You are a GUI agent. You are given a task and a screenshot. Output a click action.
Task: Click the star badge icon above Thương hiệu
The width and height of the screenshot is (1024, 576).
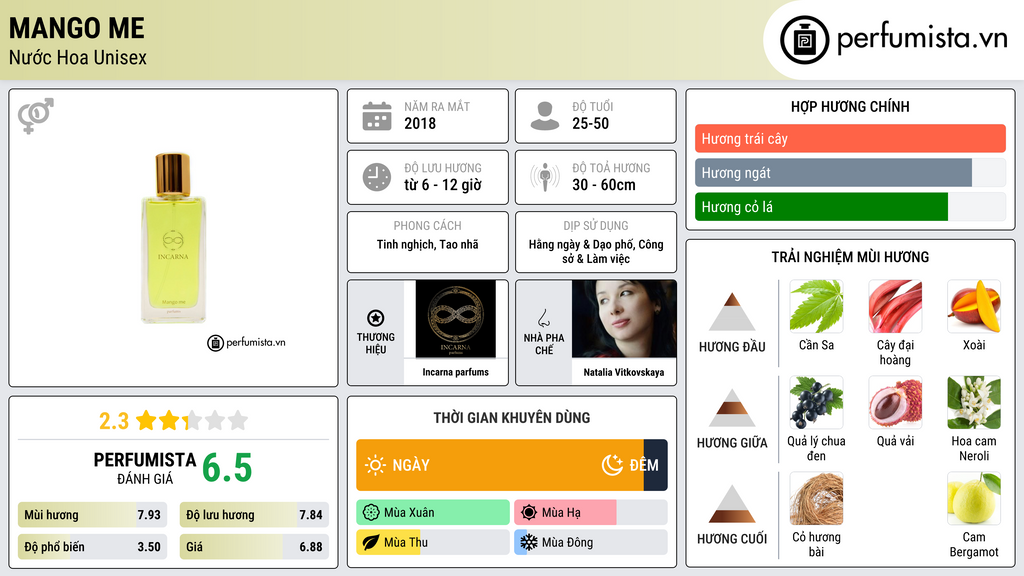point(376,318)
